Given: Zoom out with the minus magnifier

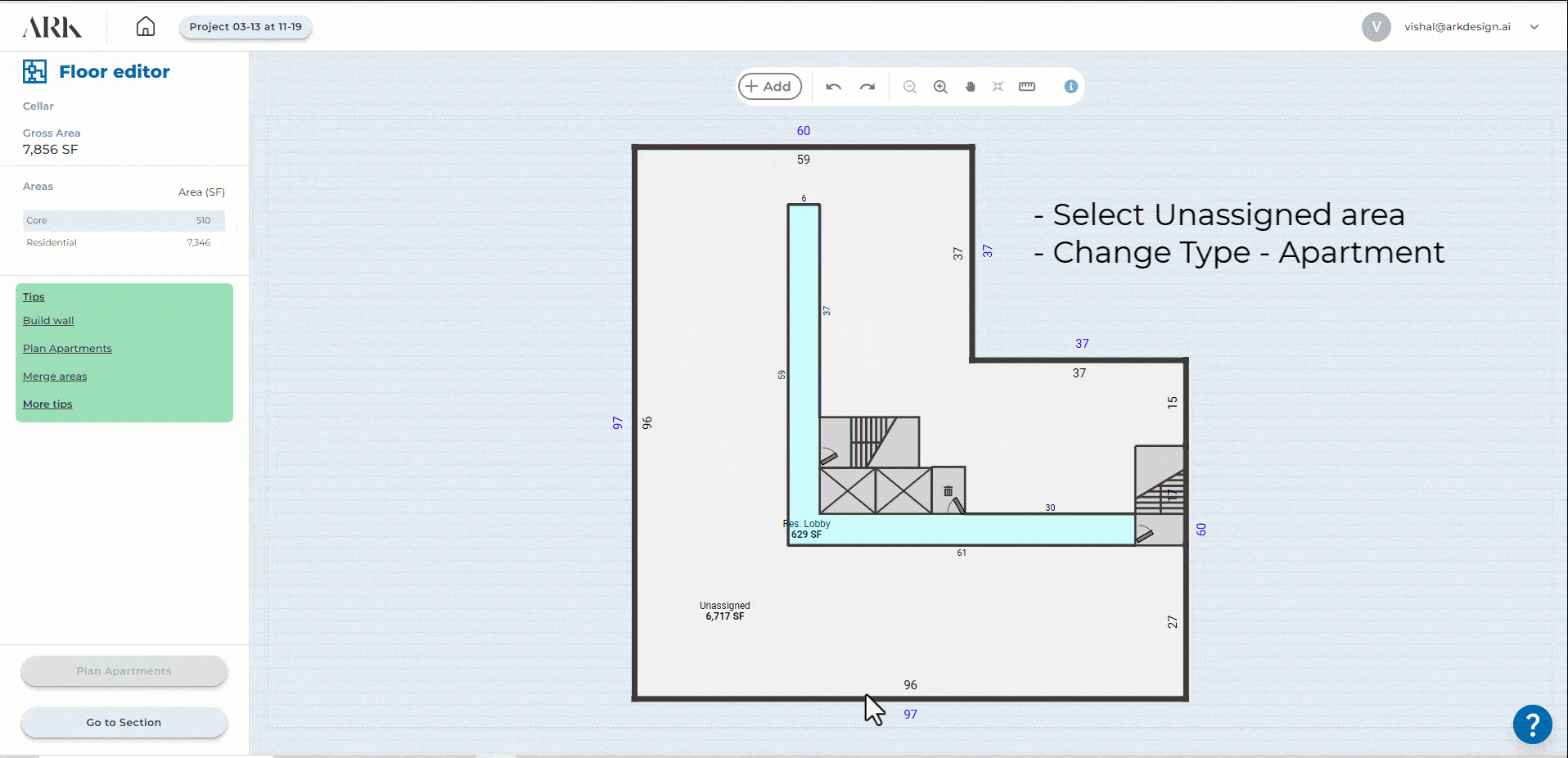Looking at the screenshot, I should [909, 87].
